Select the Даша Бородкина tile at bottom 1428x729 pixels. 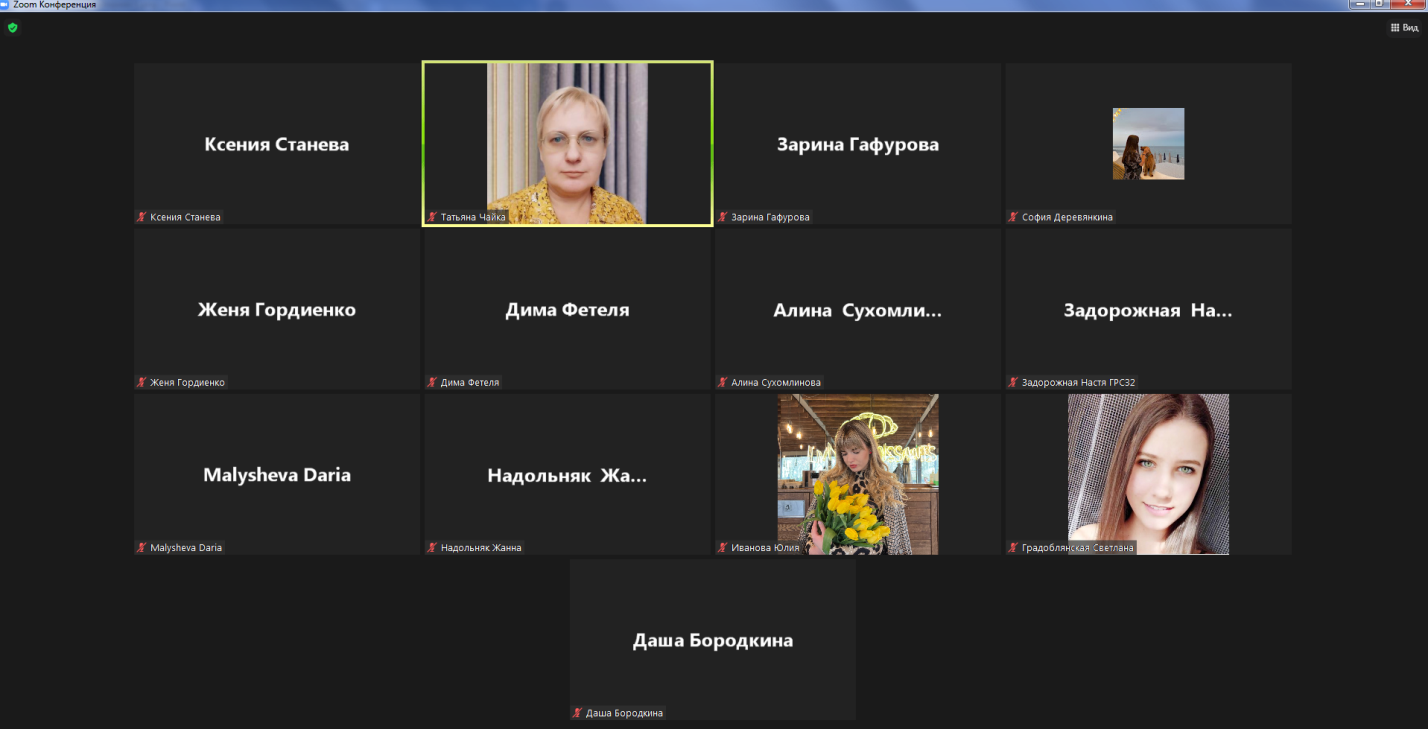712,640
